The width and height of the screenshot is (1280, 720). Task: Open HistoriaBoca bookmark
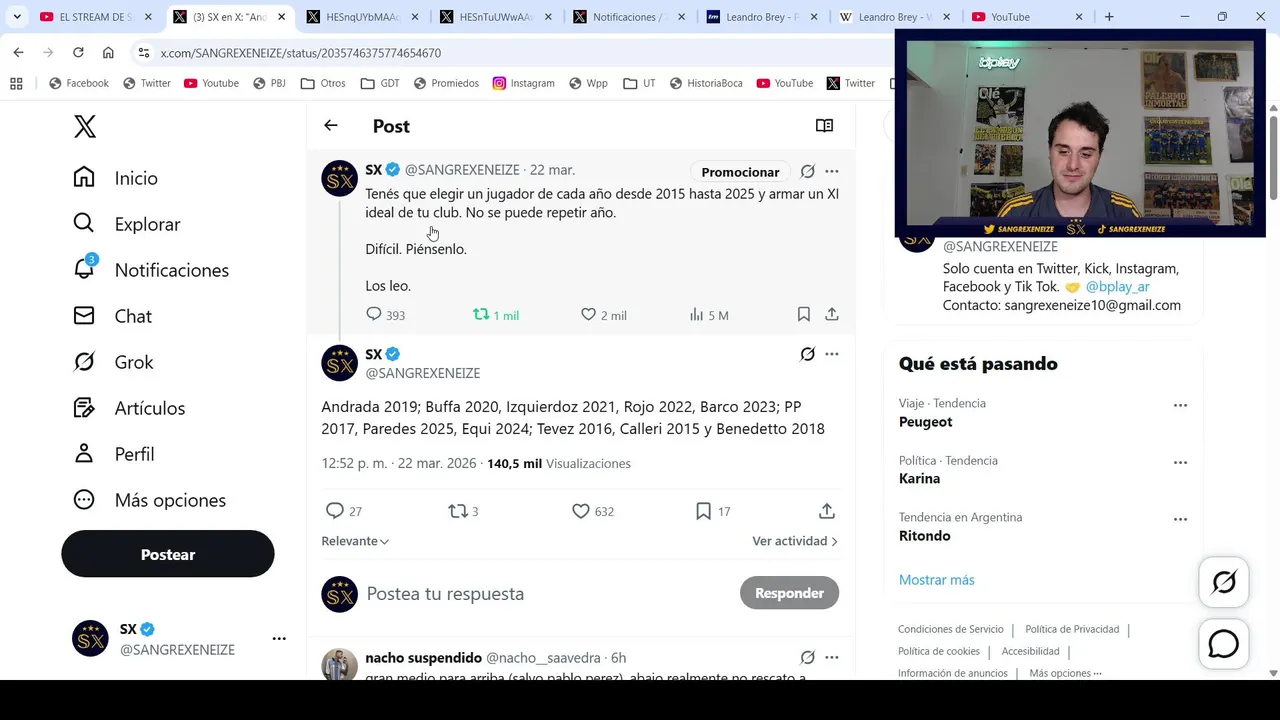[706, 83]
